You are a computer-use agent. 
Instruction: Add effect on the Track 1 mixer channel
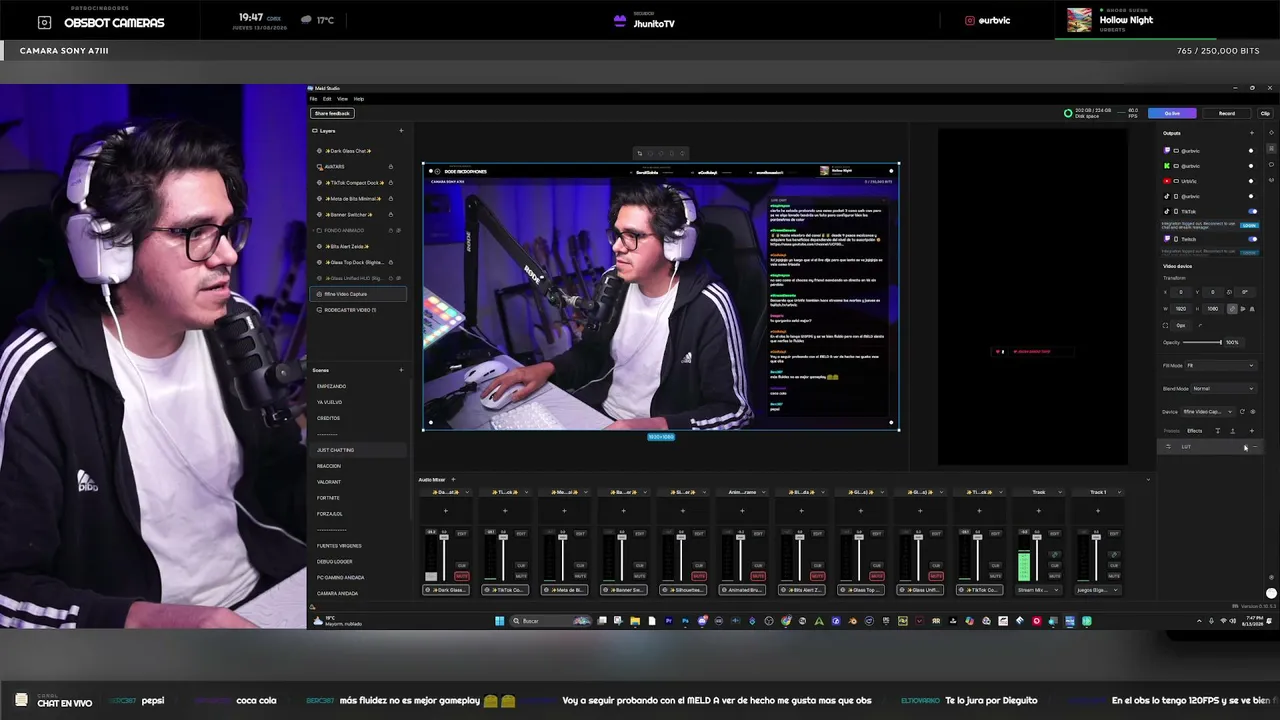(1097, 511)
